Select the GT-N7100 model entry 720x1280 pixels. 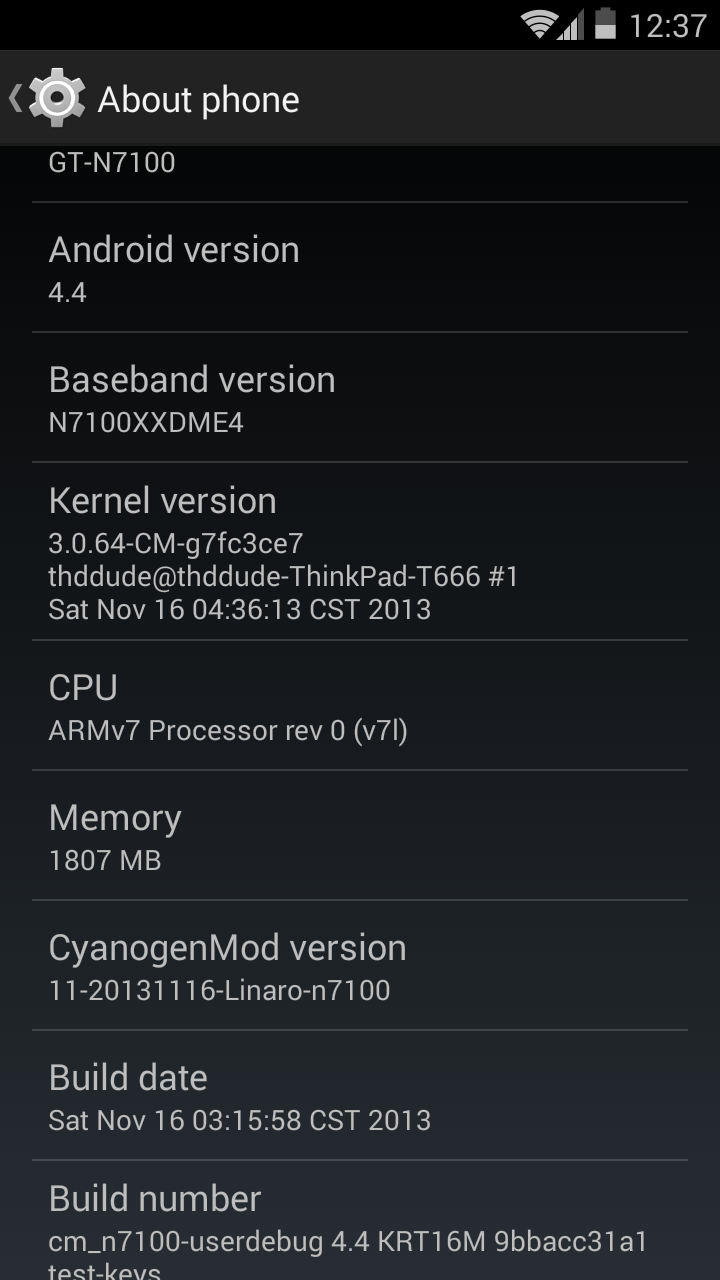[x=360, y=173]
